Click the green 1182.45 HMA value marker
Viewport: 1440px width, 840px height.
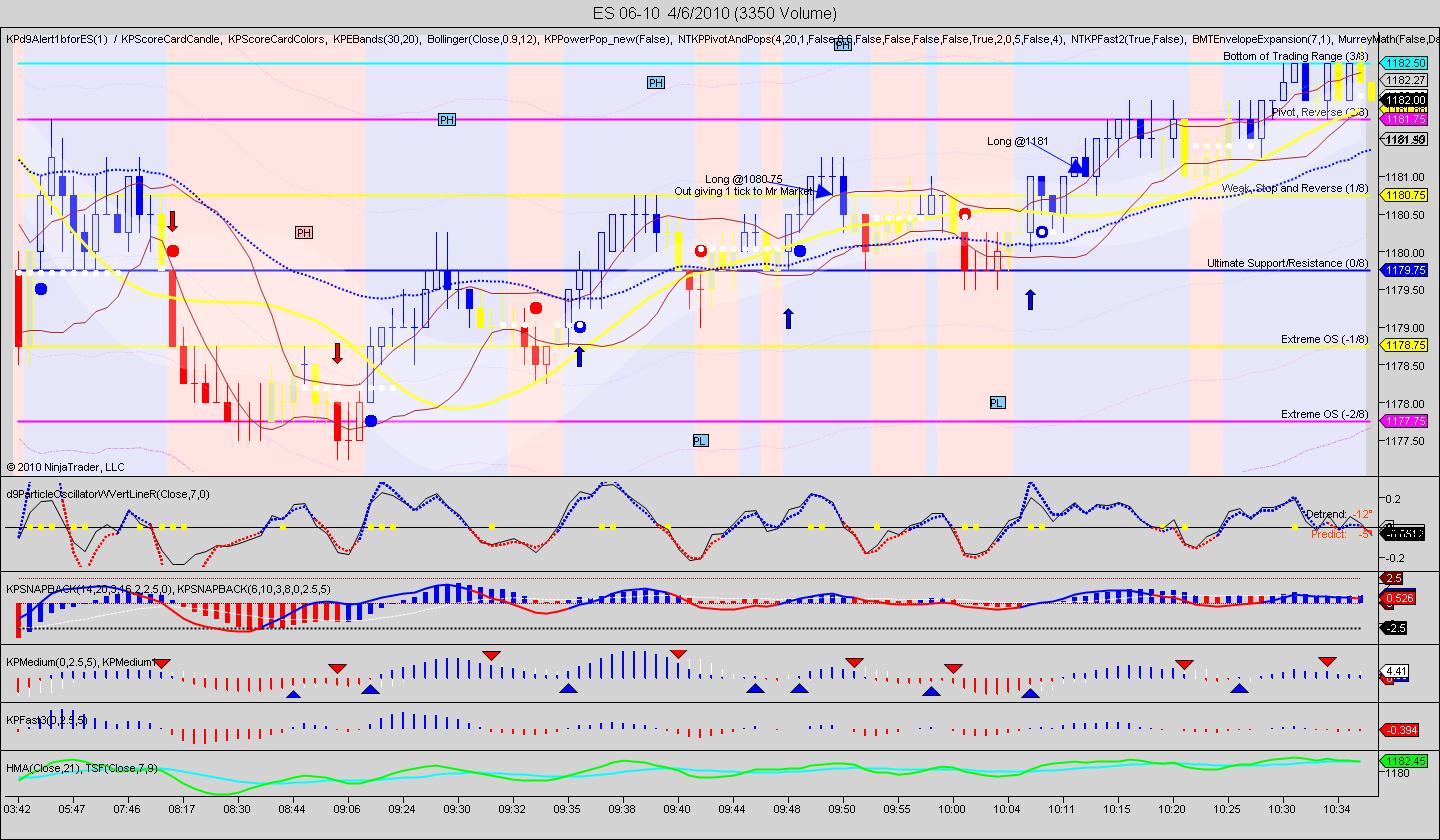(x=1403, y=761)
